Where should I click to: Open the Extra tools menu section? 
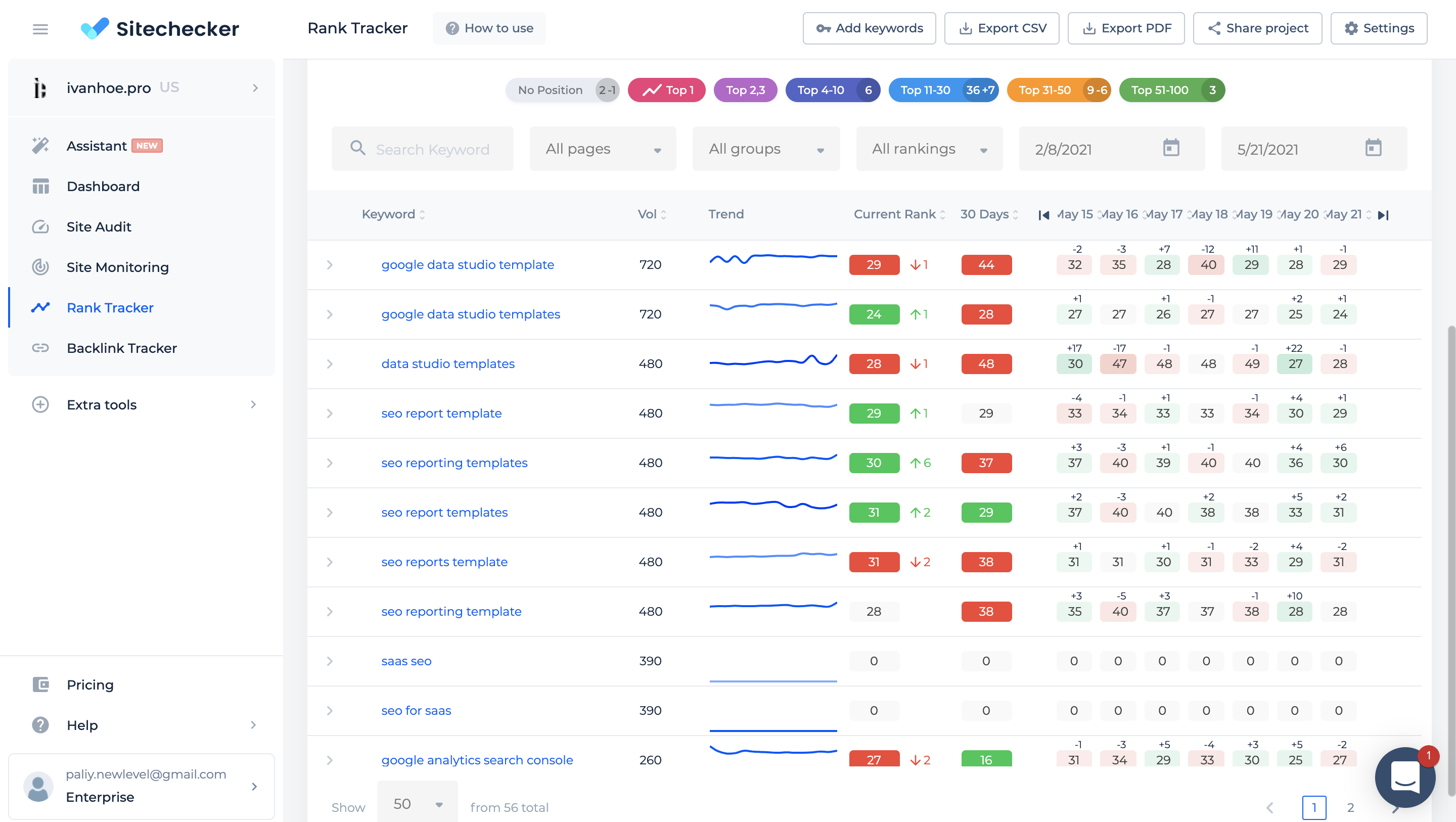coord(140,404)
